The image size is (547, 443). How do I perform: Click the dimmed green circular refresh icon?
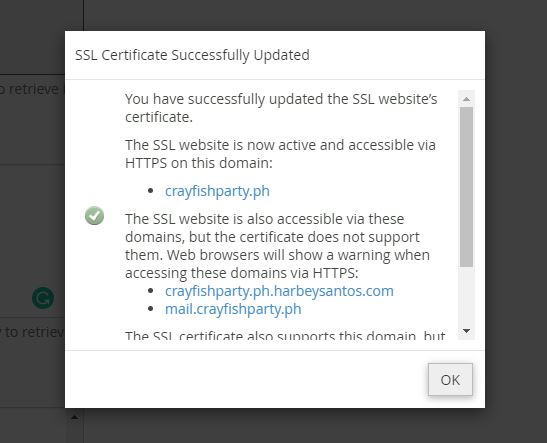coord(43,298)
